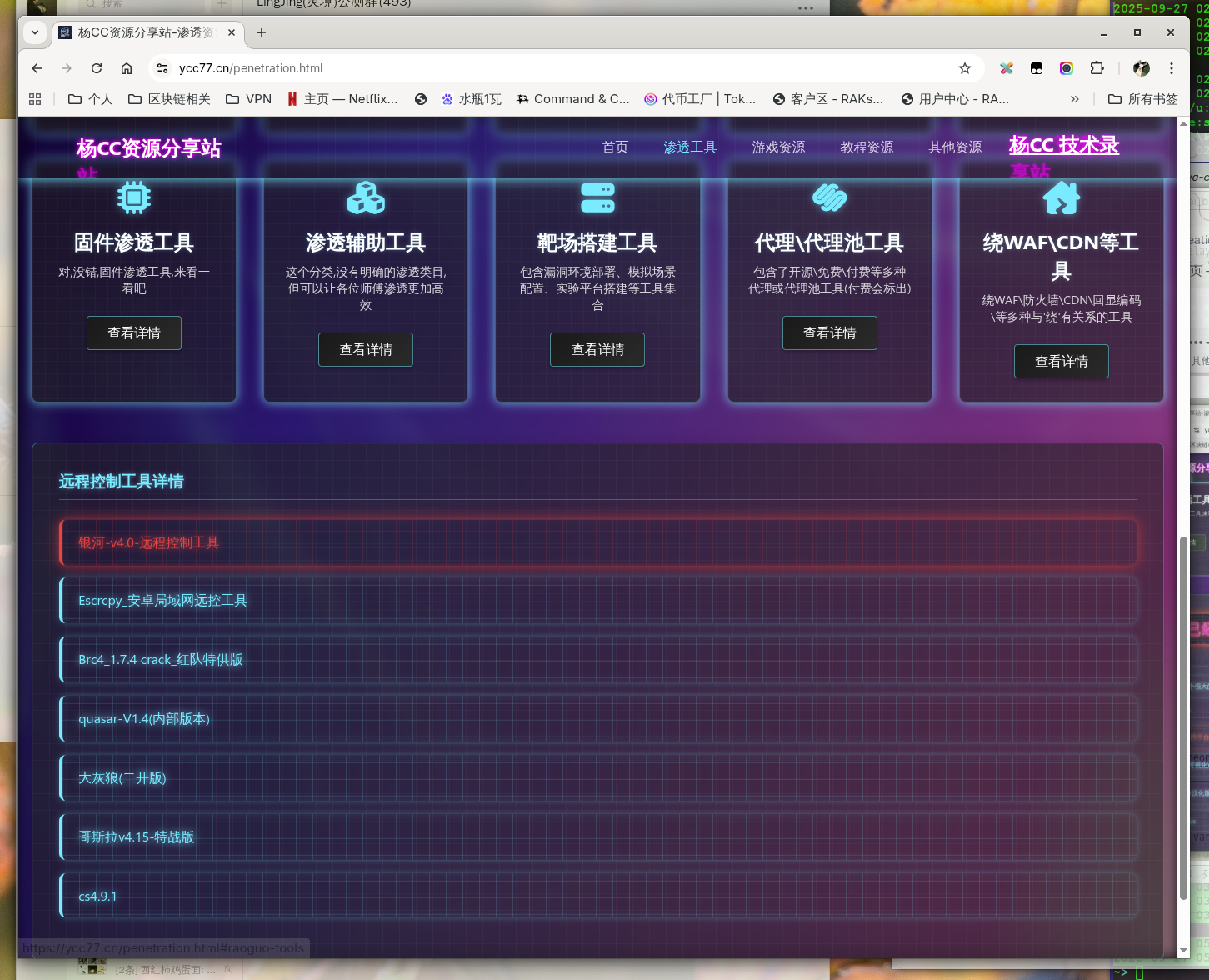The image size is (1209, 980).
Task: Click the page vertical scrollbar thumb
Action: click(1183, 718)
